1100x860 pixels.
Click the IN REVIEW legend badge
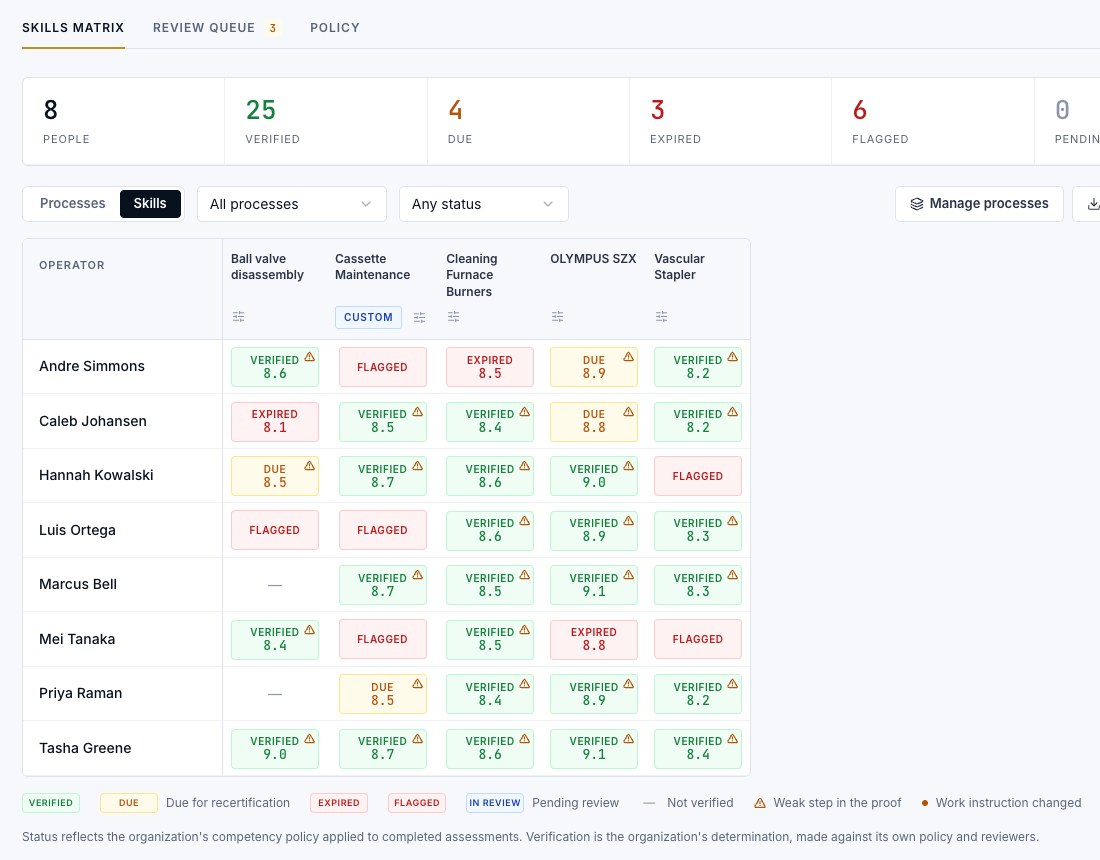pos(495,802)
